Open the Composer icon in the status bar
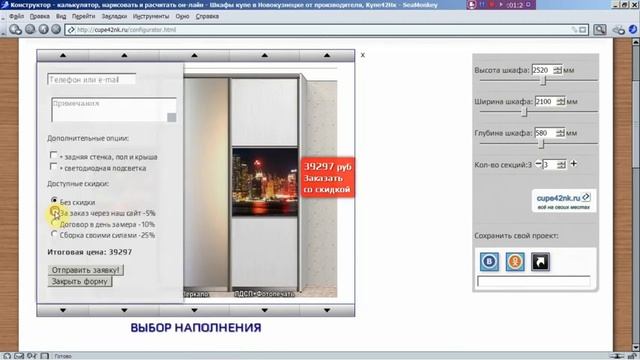Image resolution: width=640 pixels, height=360 pixels. coord(32,356)
